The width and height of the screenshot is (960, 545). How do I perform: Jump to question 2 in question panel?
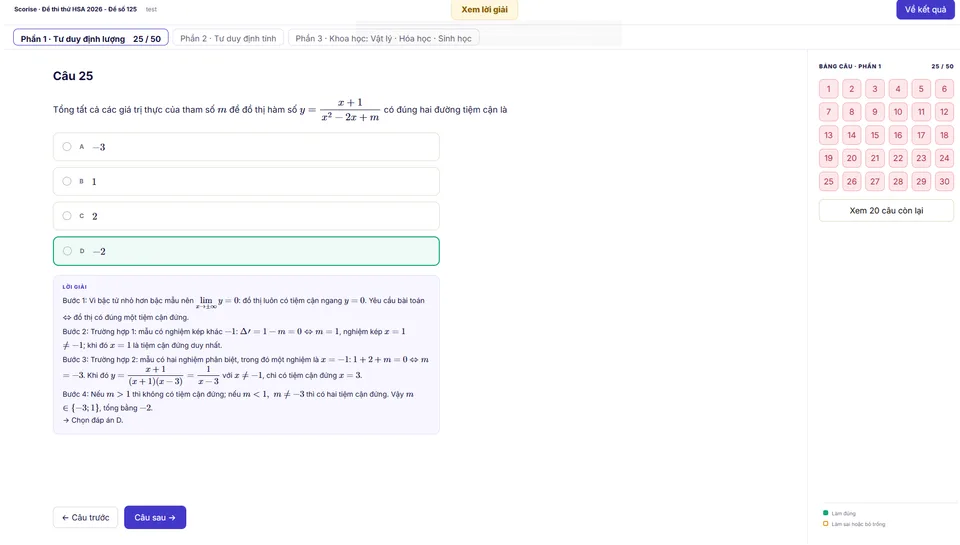(x=852, y=89)
